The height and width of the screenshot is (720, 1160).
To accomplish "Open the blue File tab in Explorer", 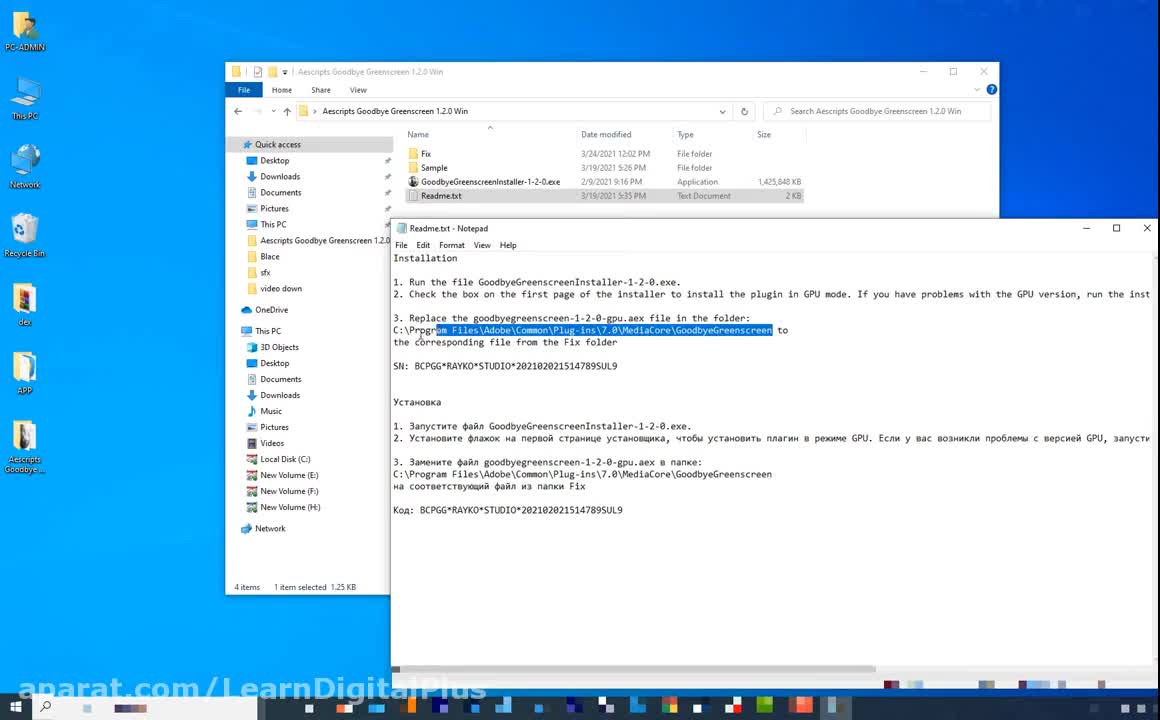I will [243, 90].
